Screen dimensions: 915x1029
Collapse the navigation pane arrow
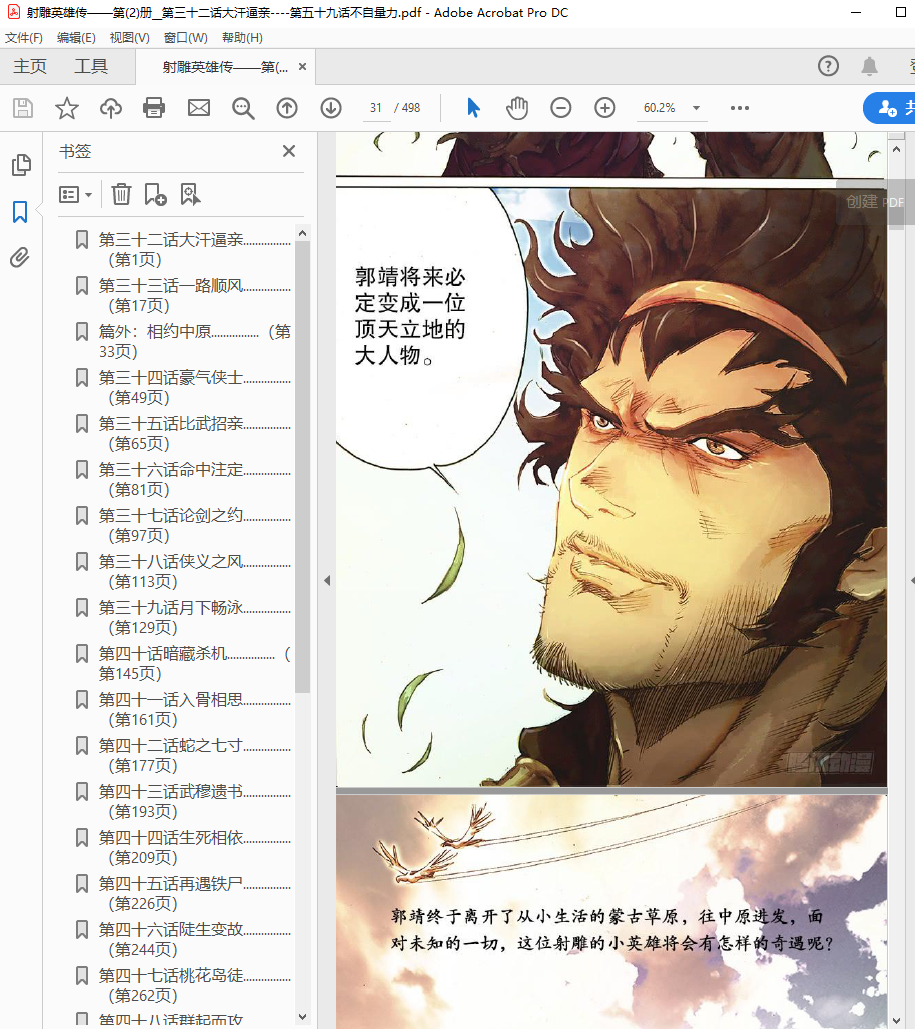coord(327,580)
